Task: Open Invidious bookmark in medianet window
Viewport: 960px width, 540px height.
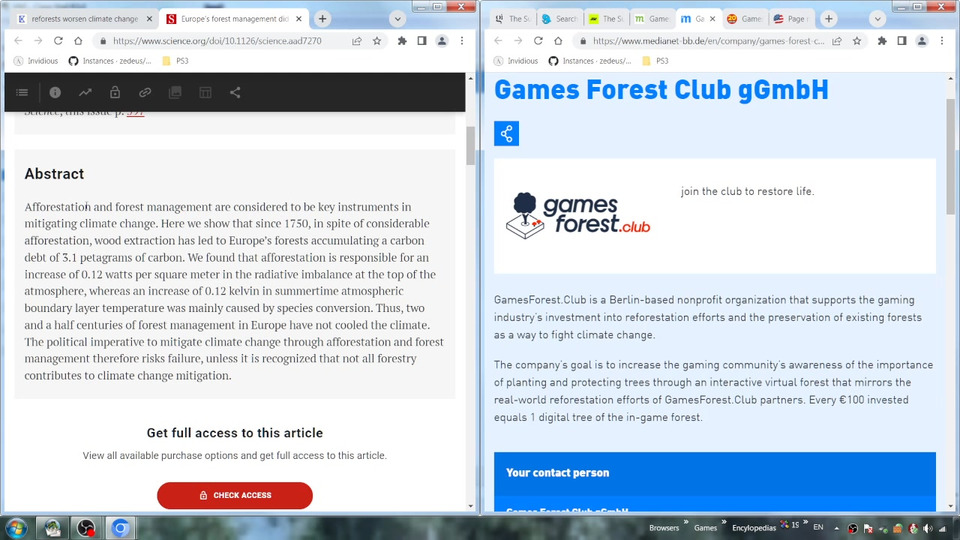Action: [x=516, y=61]
